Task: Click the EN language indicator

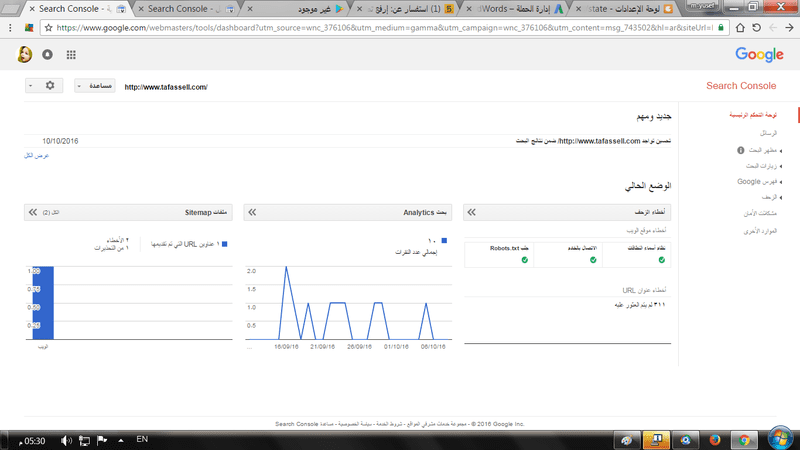Action: (x=142, y=439)
